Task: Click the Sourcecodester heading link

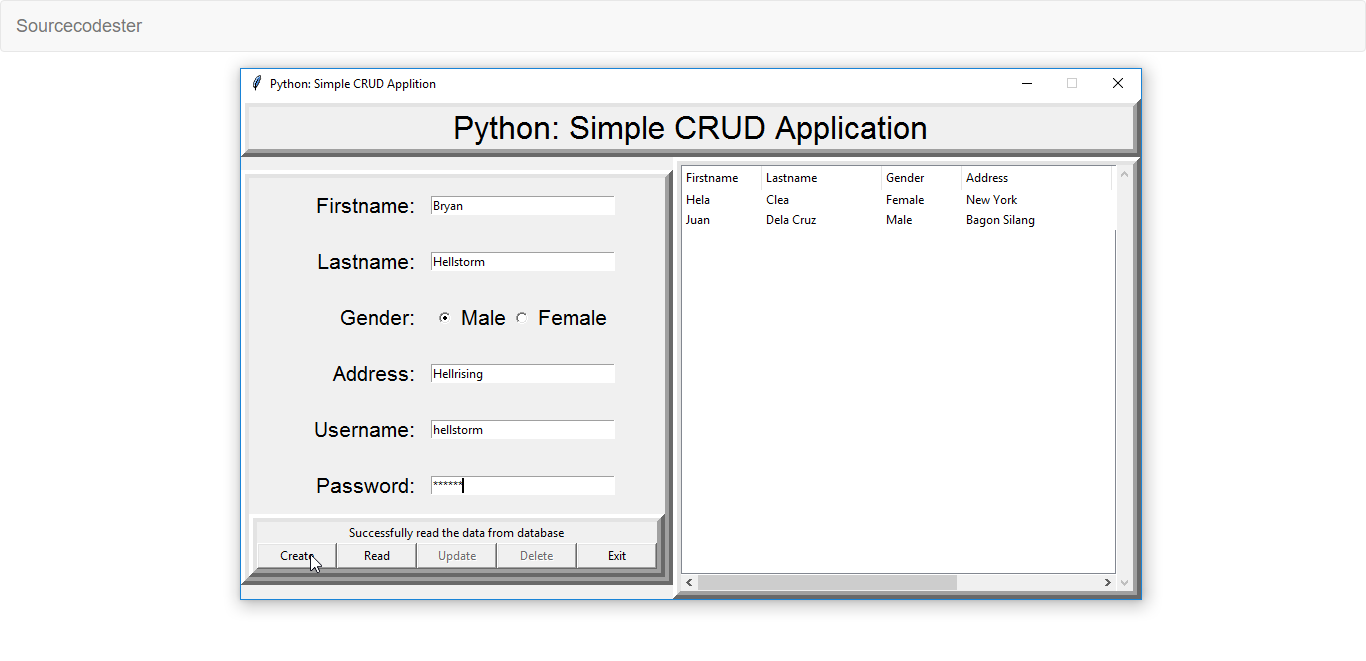Action: [x=78, y=25]
